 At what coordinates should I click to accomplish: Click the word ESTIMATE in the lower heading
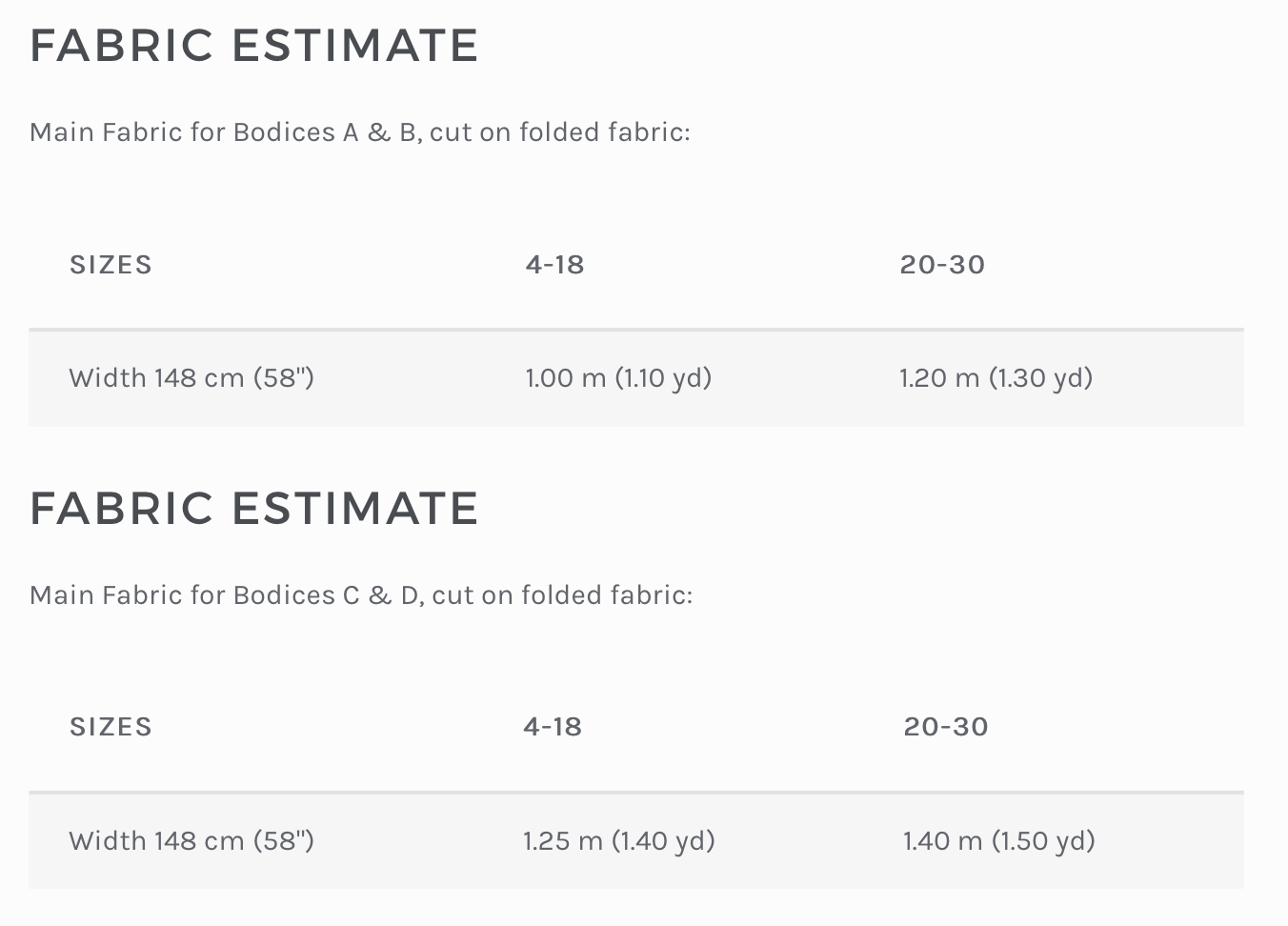point(354,508)
